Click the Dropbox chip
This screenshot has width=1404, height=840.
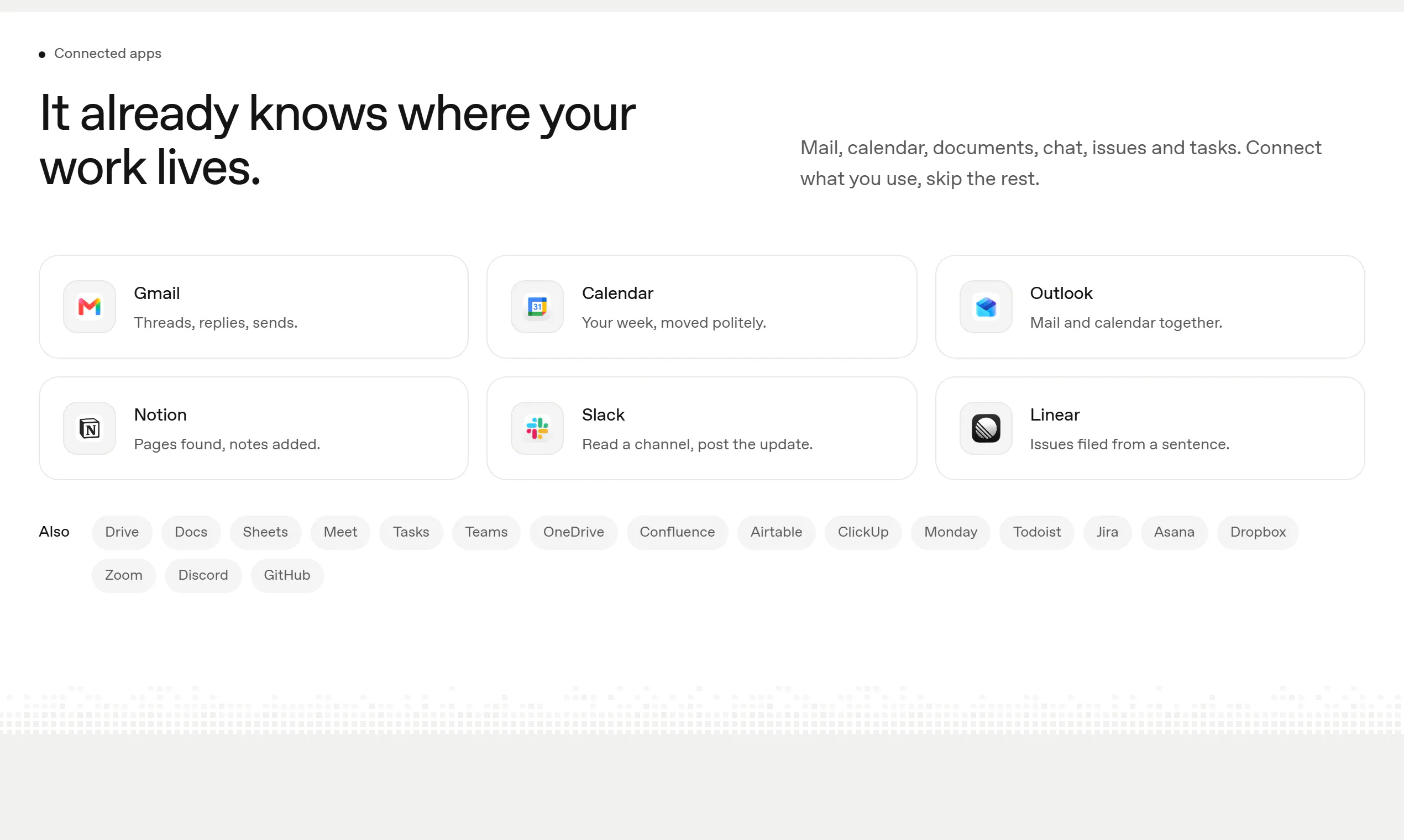1258,532
